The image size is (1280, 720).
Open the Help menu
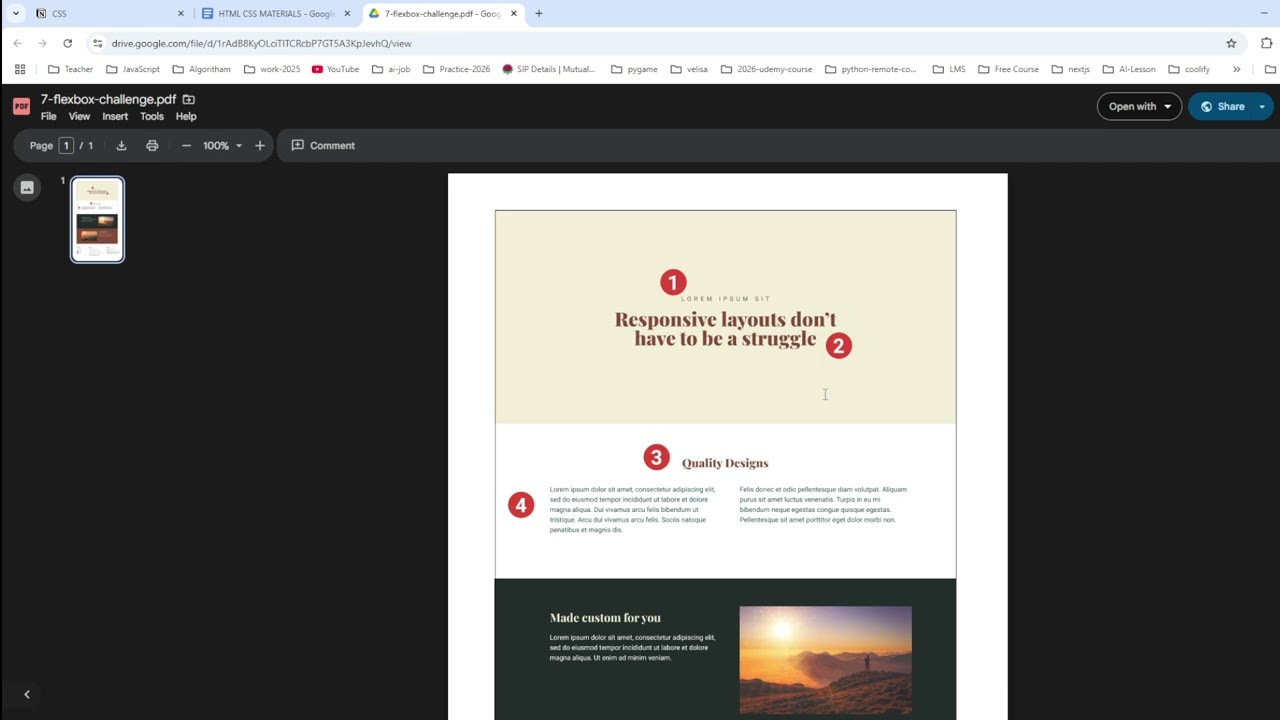pyautogui.click(x=186, y=116)
